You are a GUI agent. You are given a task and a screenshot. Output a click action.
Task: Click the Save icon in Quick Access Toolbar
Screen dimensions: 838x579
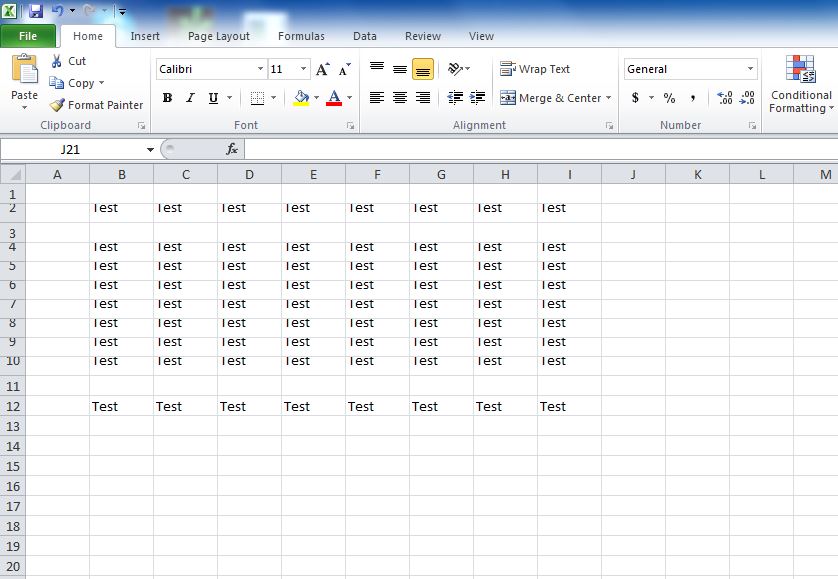(x=36, y=10)
